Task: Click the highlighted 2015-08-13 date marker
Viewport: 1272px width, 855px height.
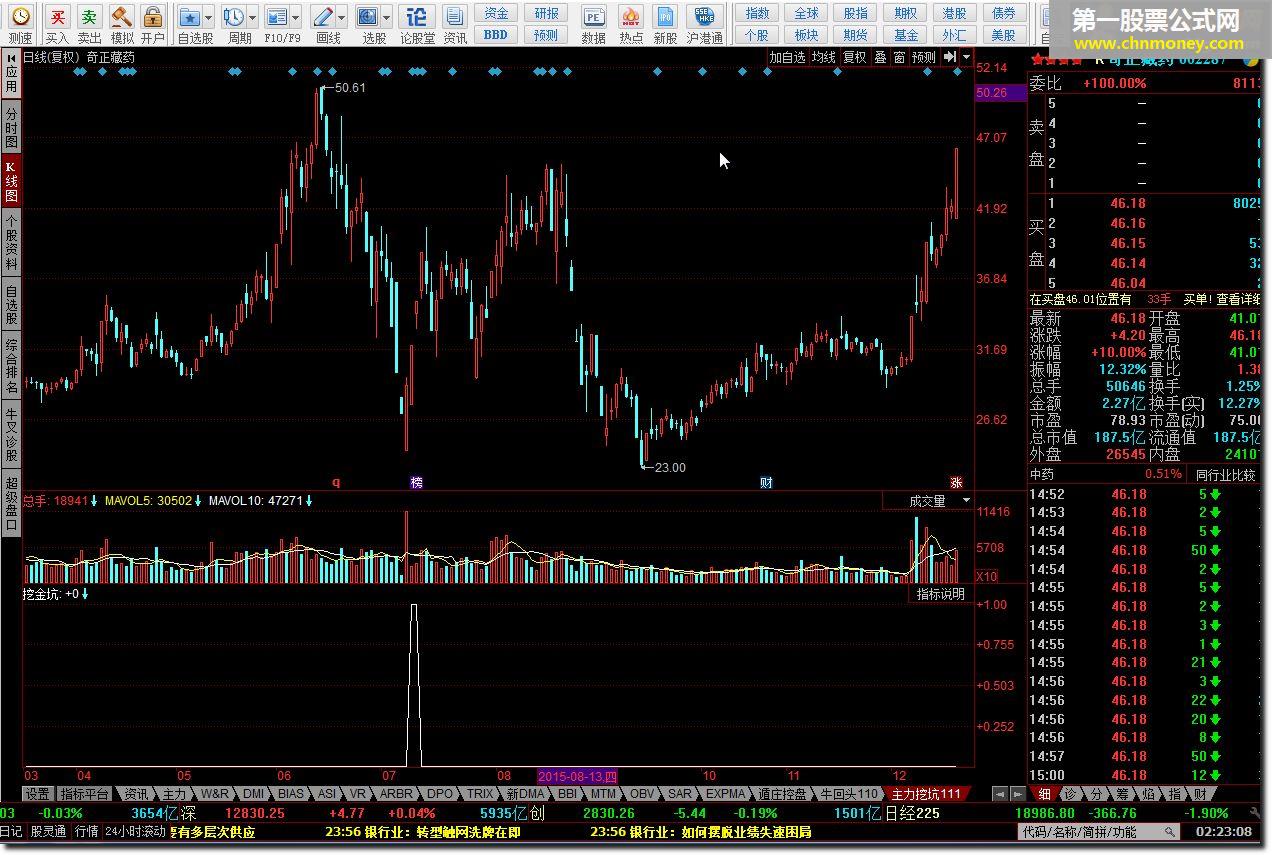Action: (x=579, y=776)
